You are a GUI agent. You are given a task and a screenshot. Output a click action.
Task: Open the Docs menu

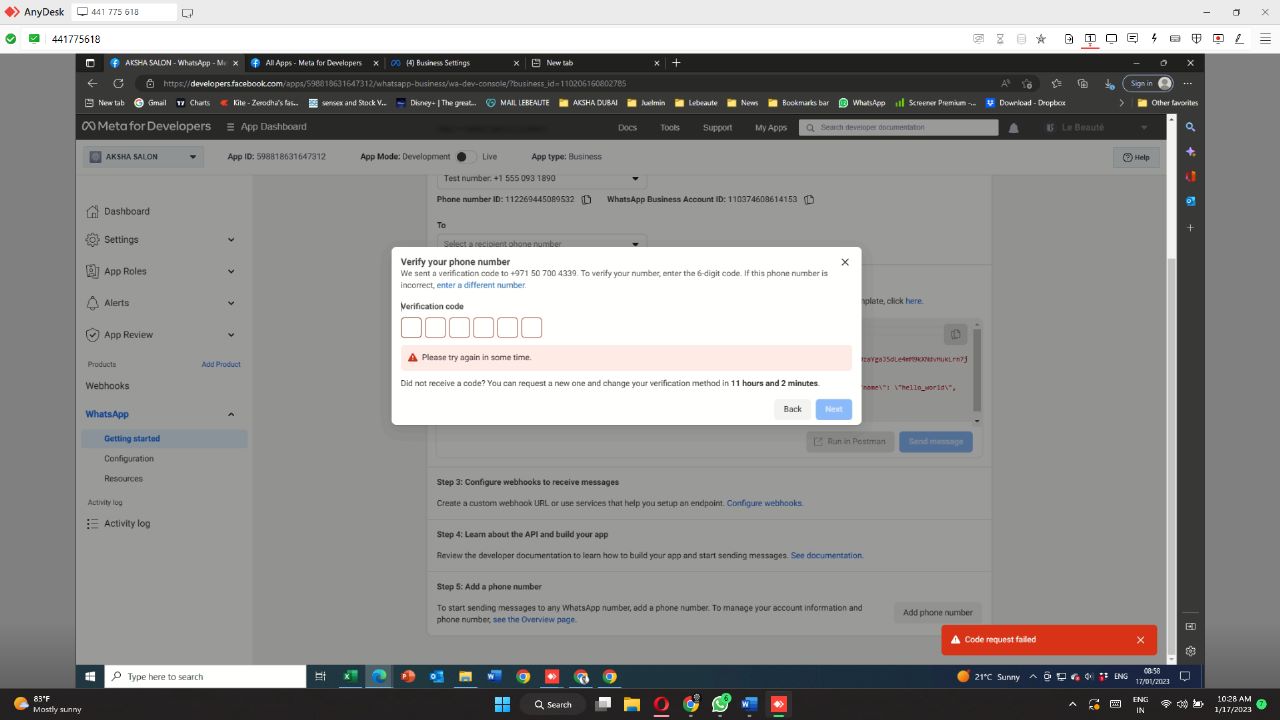627,128
